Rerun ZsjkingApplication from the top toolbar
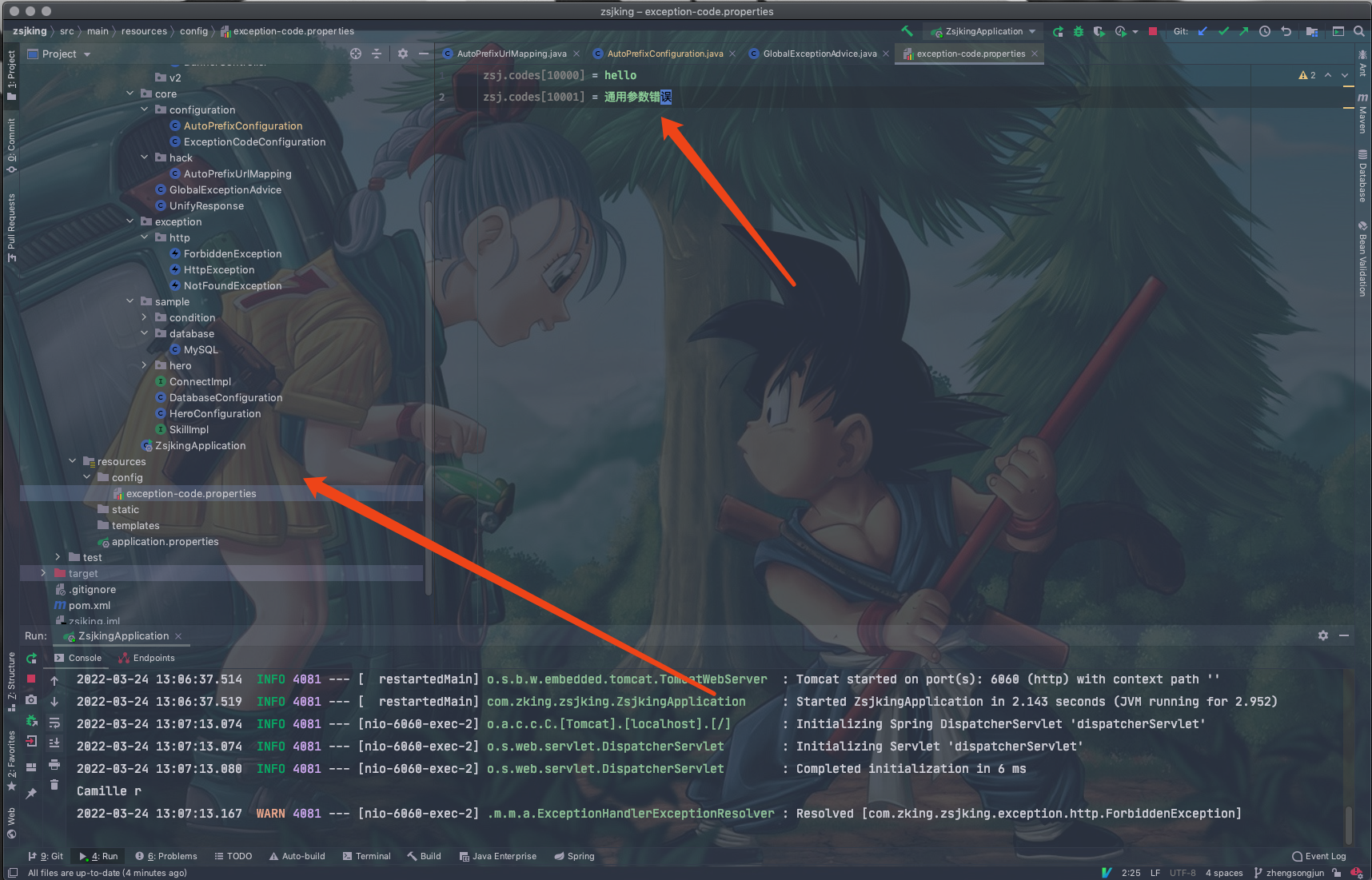The width and height of the screenshot is (1372, 880). pos(1058,31)
